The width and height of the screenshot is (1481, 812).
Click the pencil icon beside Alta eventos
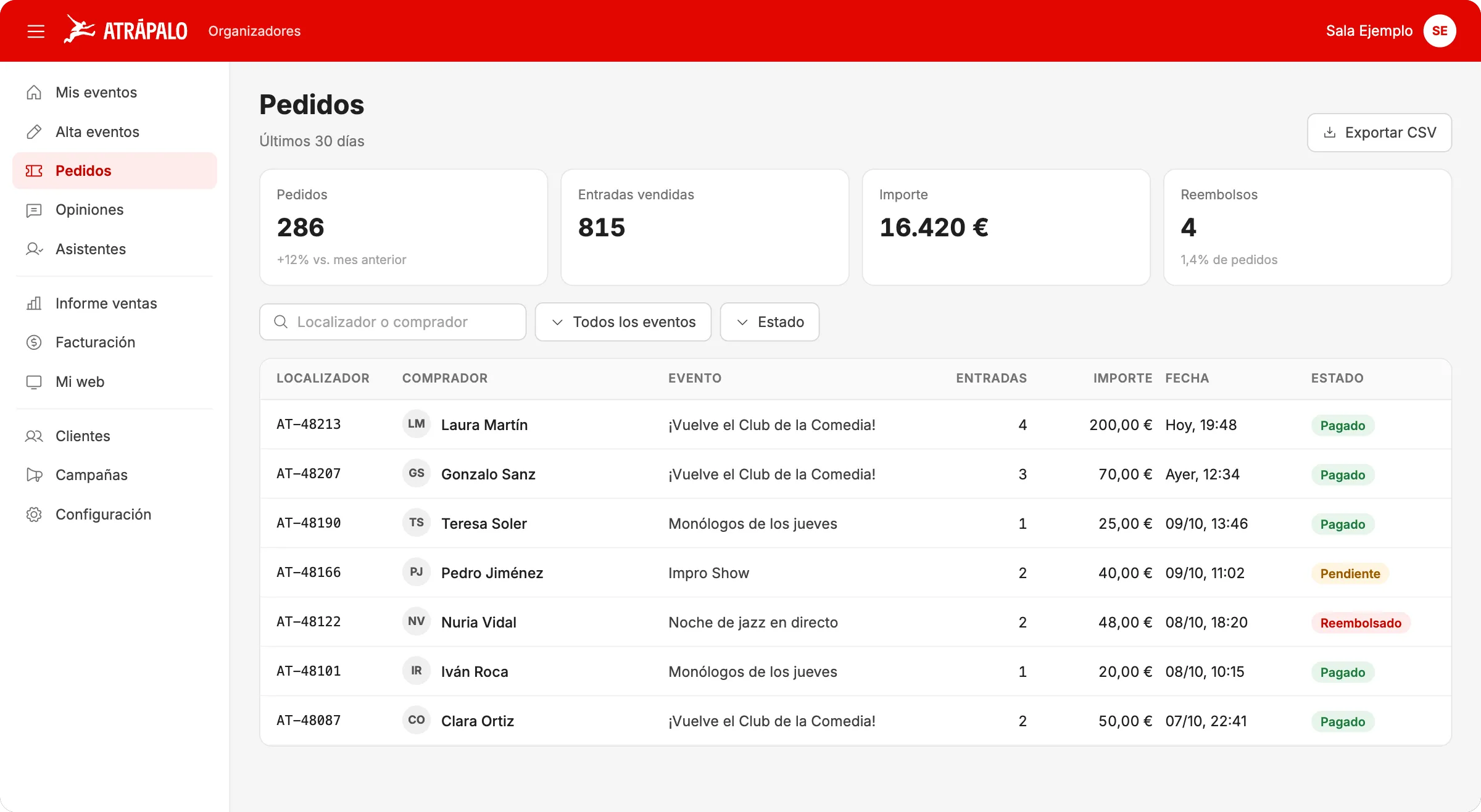point(34,131)
